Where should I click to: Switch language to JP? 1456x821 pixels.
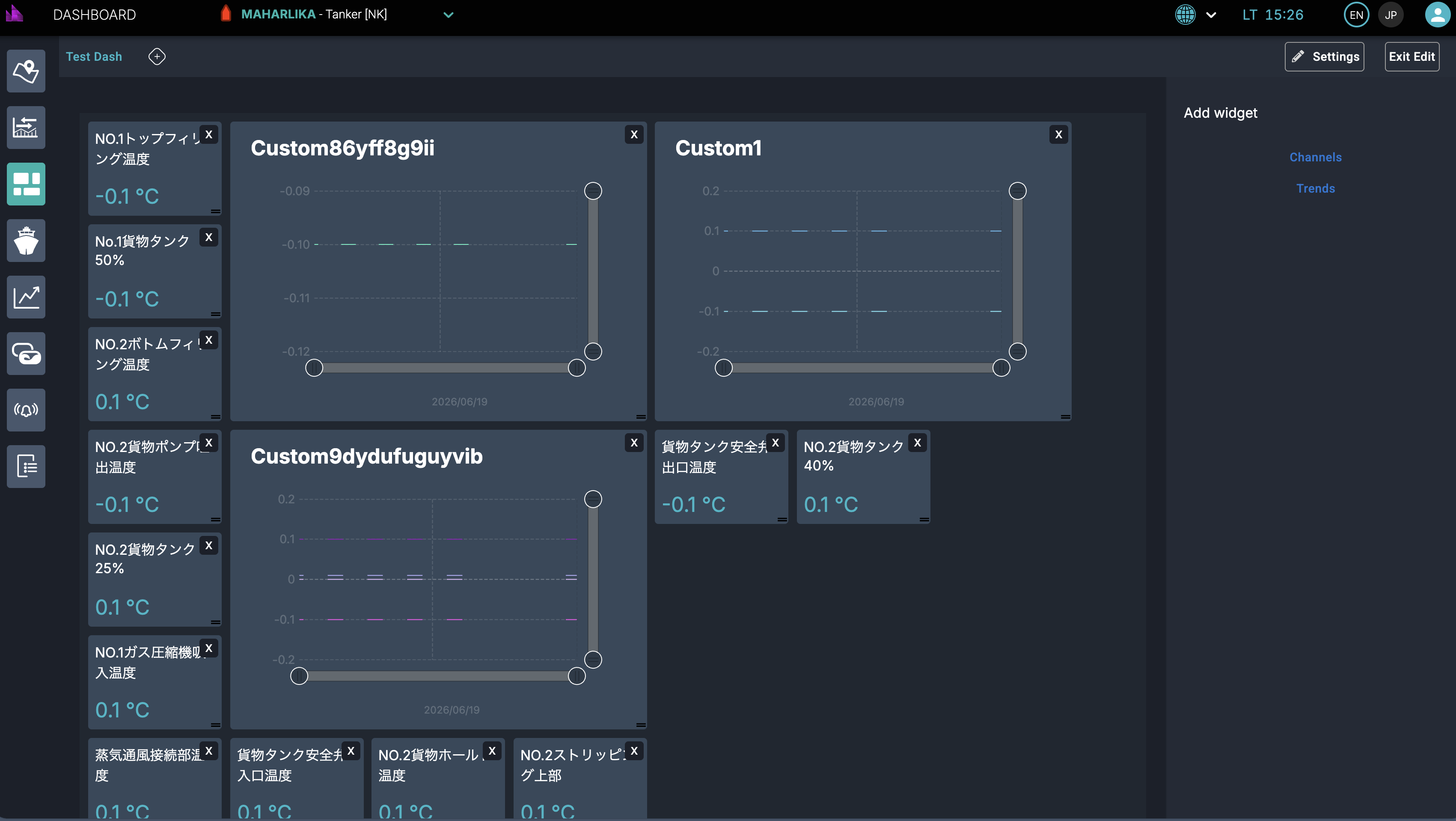point(1391,15)
